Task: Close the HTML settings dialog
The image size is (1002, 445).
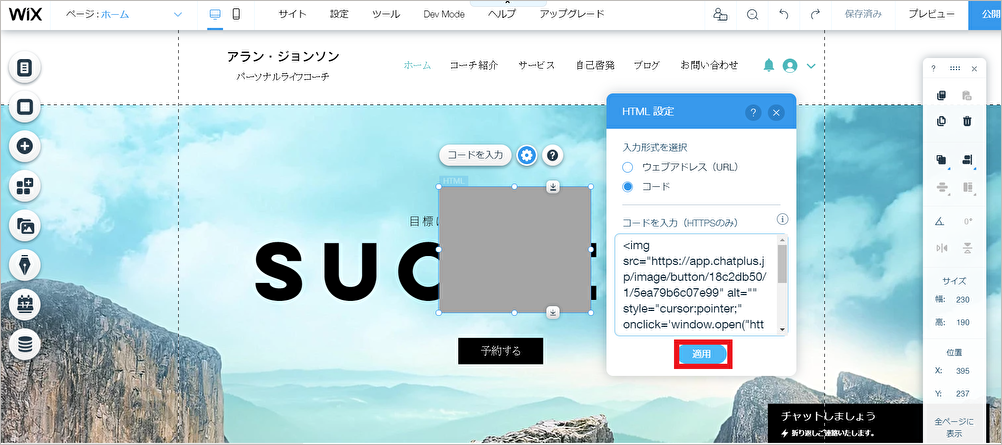Action: (x=776, y=113)
